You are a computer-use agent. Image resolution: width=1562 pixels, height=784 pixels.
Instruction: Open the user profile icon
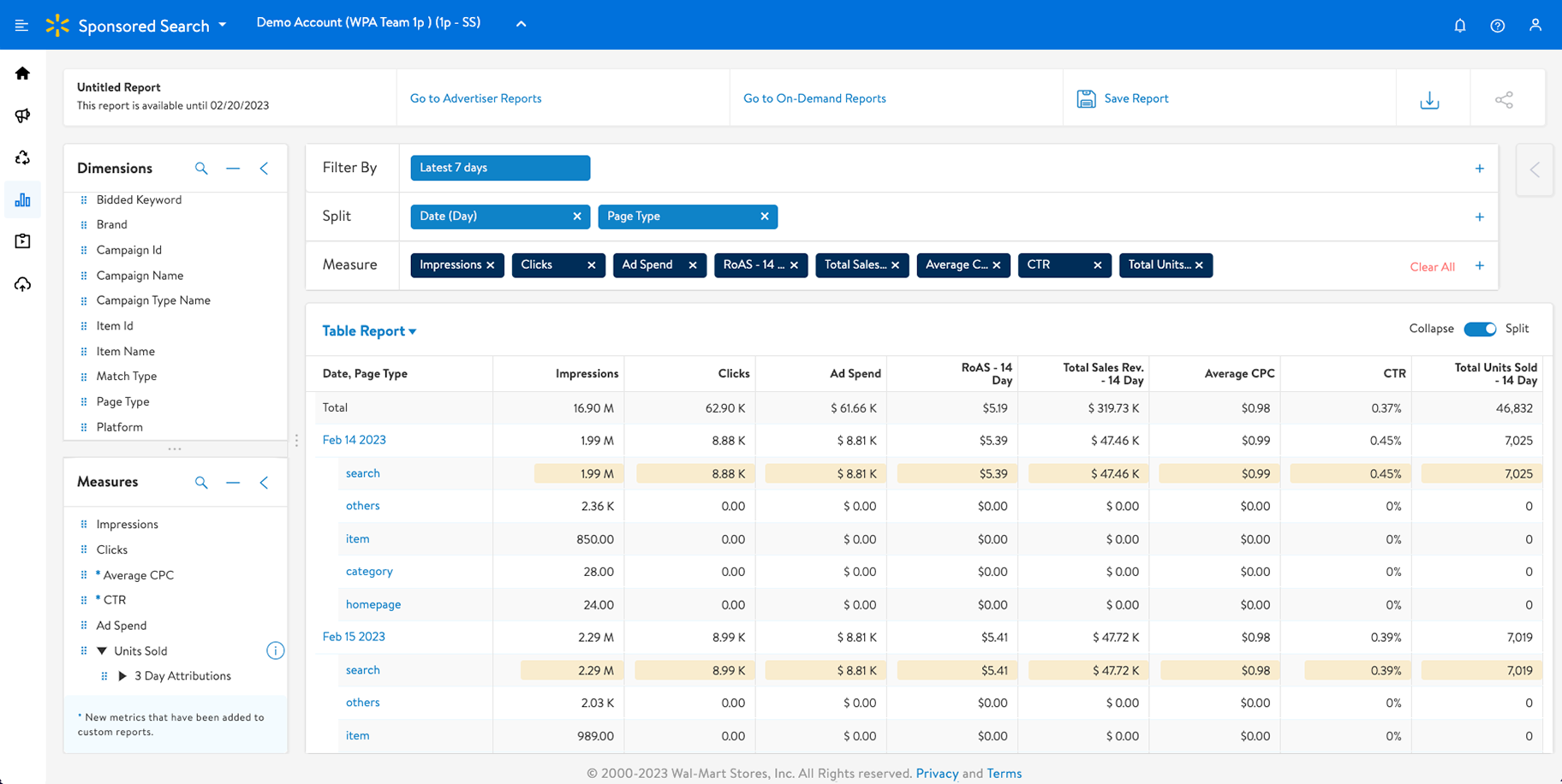coord(1535,26)
